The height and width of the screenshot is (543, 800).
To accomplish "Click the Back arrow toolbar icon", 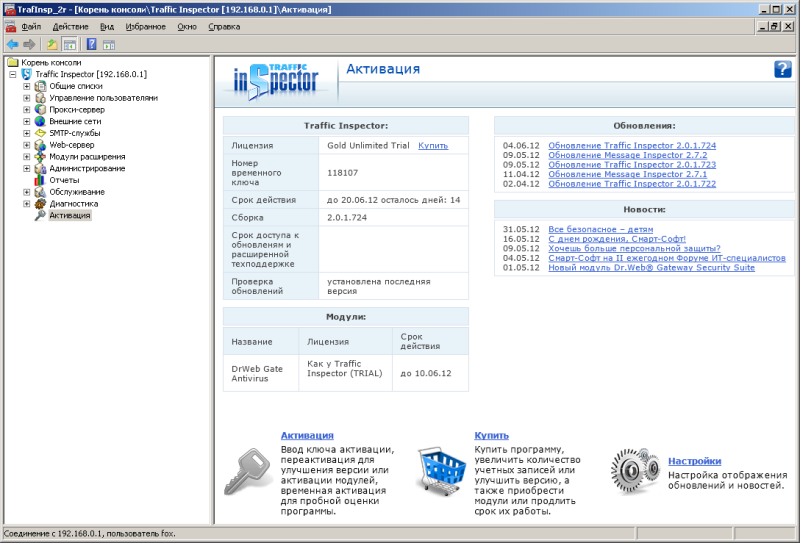I will click(12, 44).
